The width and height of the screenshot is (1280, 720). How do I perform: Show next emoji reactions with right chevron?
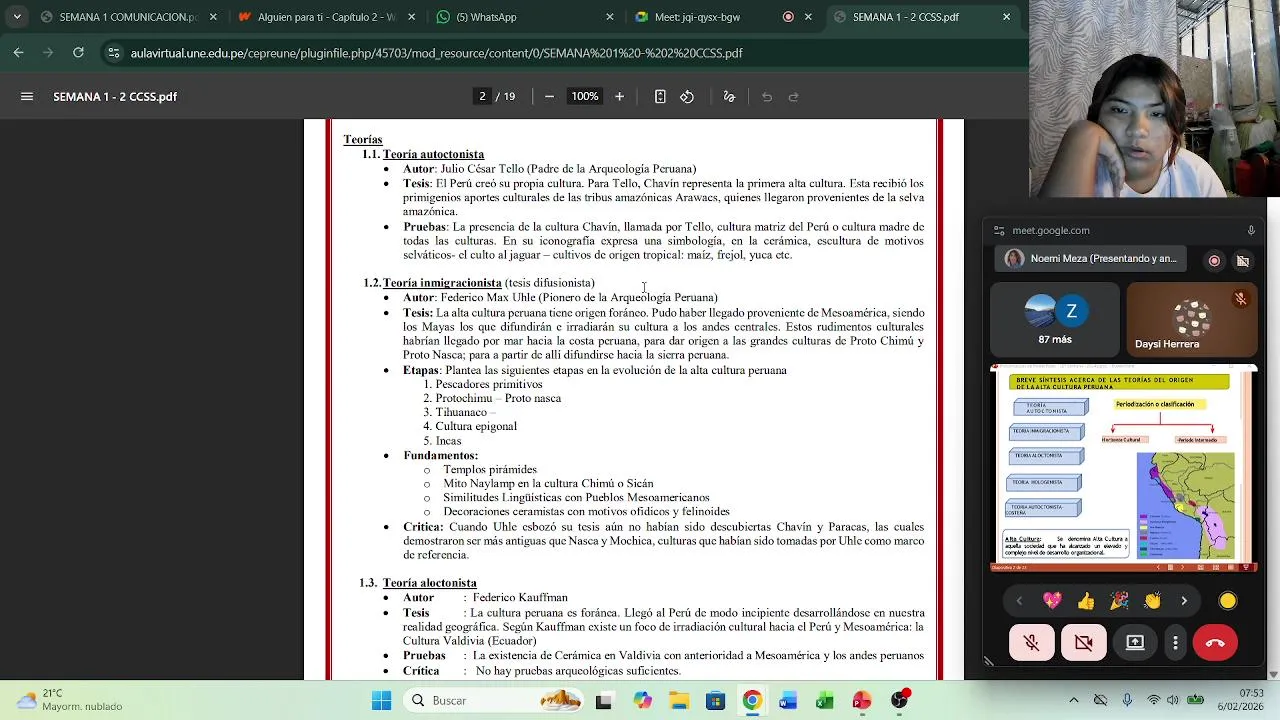pyautogui.click(x=1184, y=600)
